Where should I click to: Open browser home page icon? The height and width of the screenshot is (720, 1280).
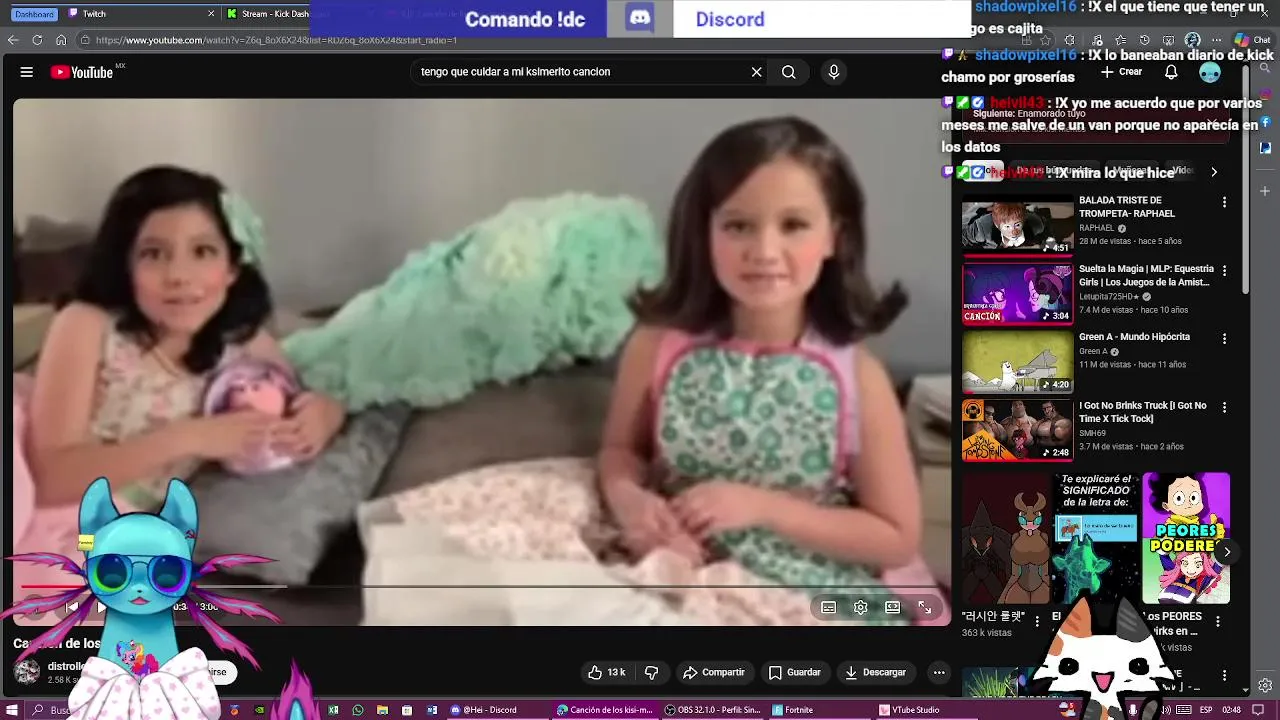61,40
